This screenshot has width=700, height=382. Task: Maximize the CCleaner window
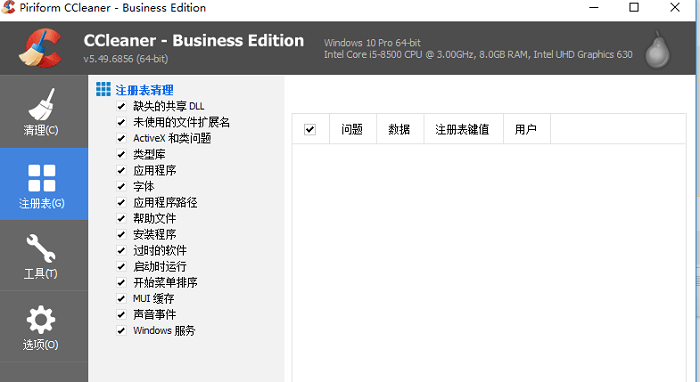(634, 8)
